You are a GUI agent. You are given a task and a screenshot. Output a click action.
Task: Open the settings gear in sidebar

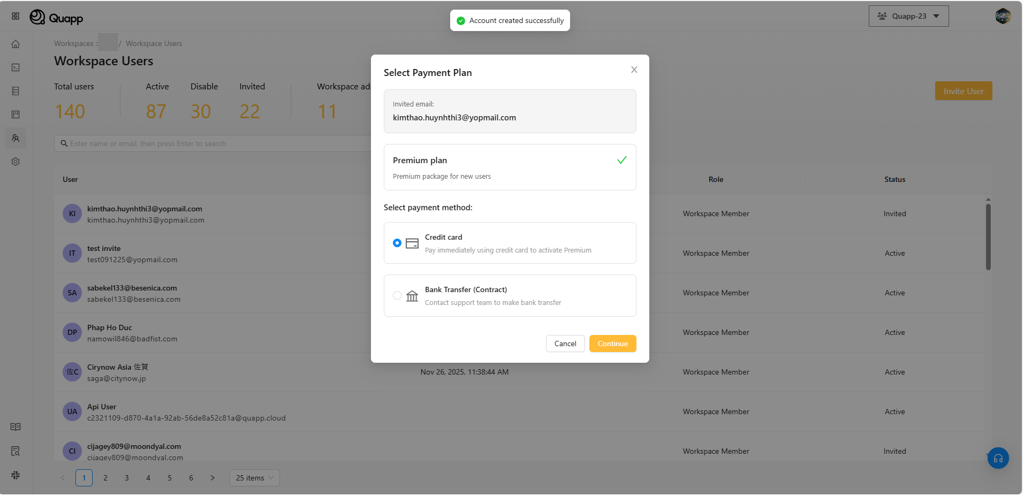point(16,161)
